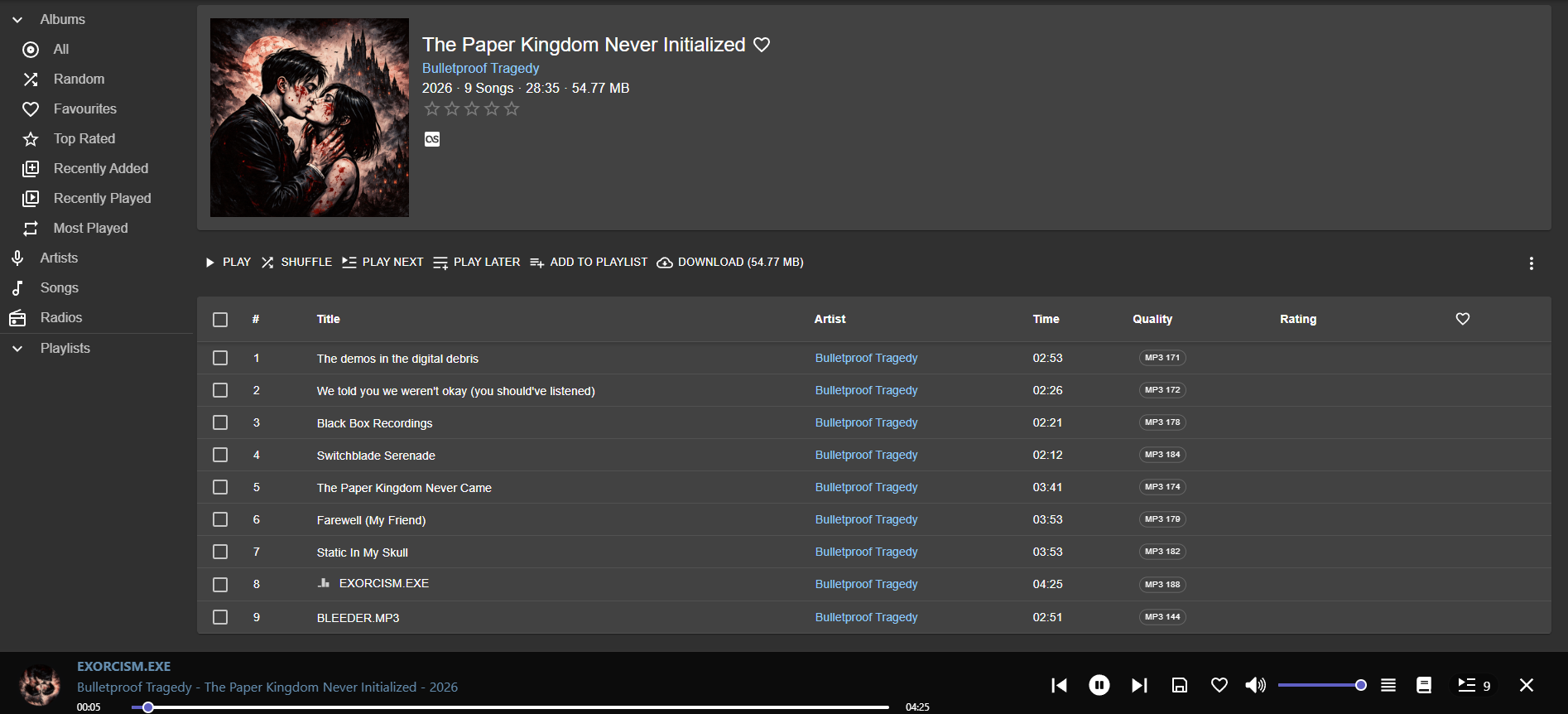Tick the select-all songs checkbox

(x=220, y=320)
